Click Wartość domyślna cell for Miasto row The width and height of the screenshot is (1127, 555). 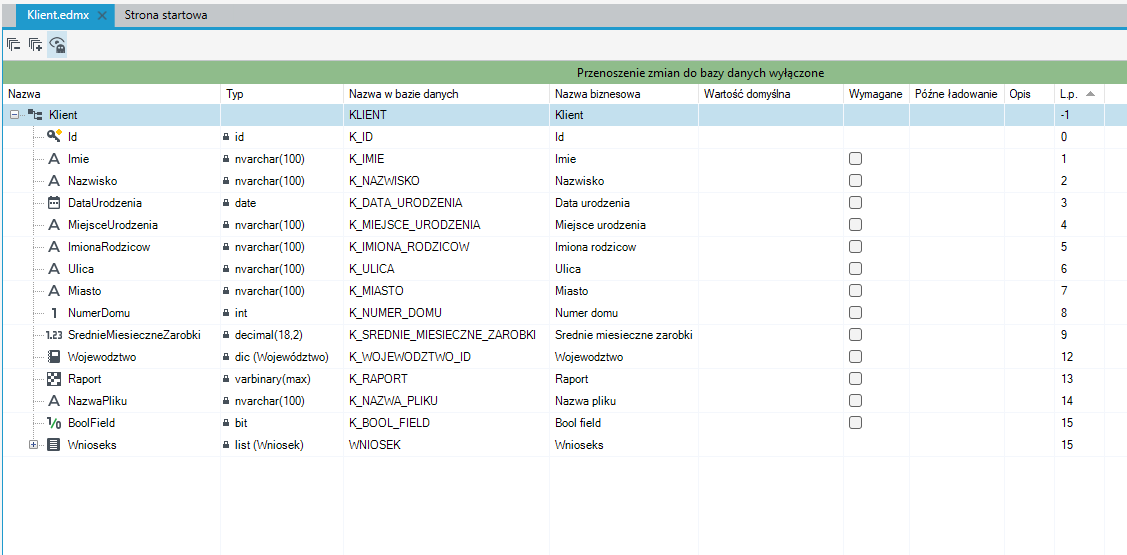(x=770, y=291)
